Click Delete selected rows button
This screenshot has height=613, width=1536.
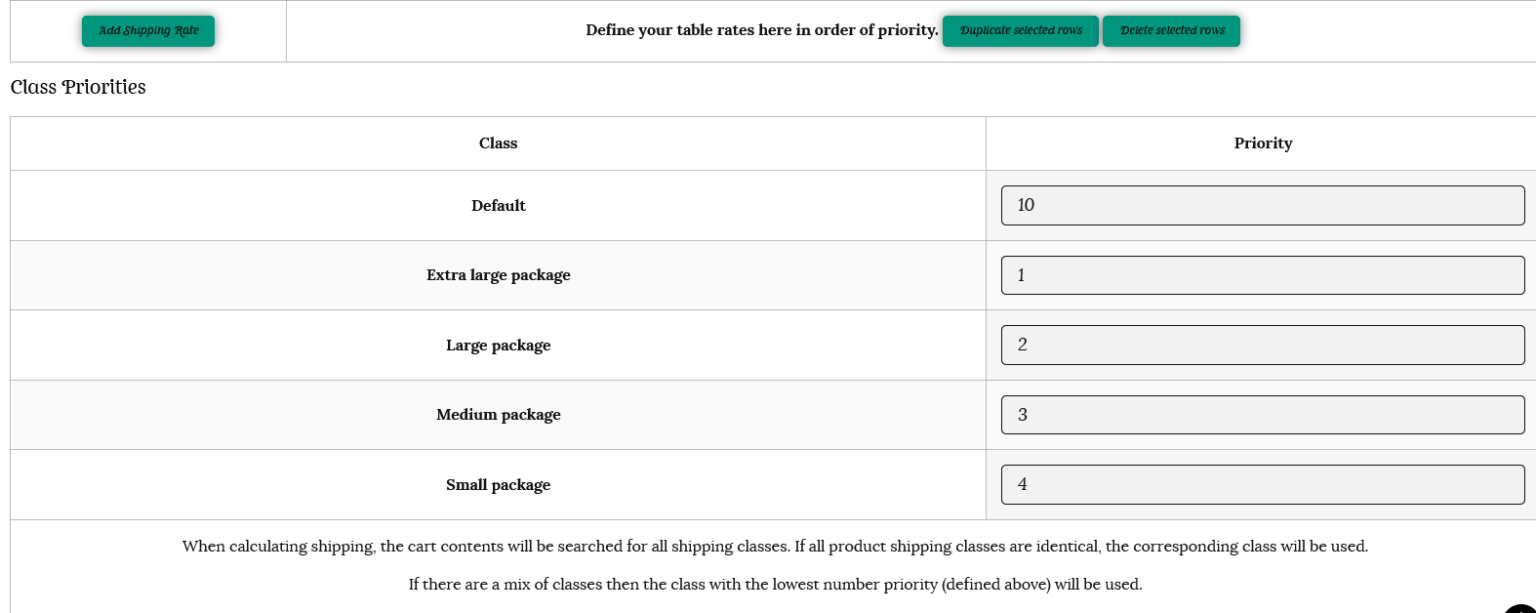(1171, 31)
